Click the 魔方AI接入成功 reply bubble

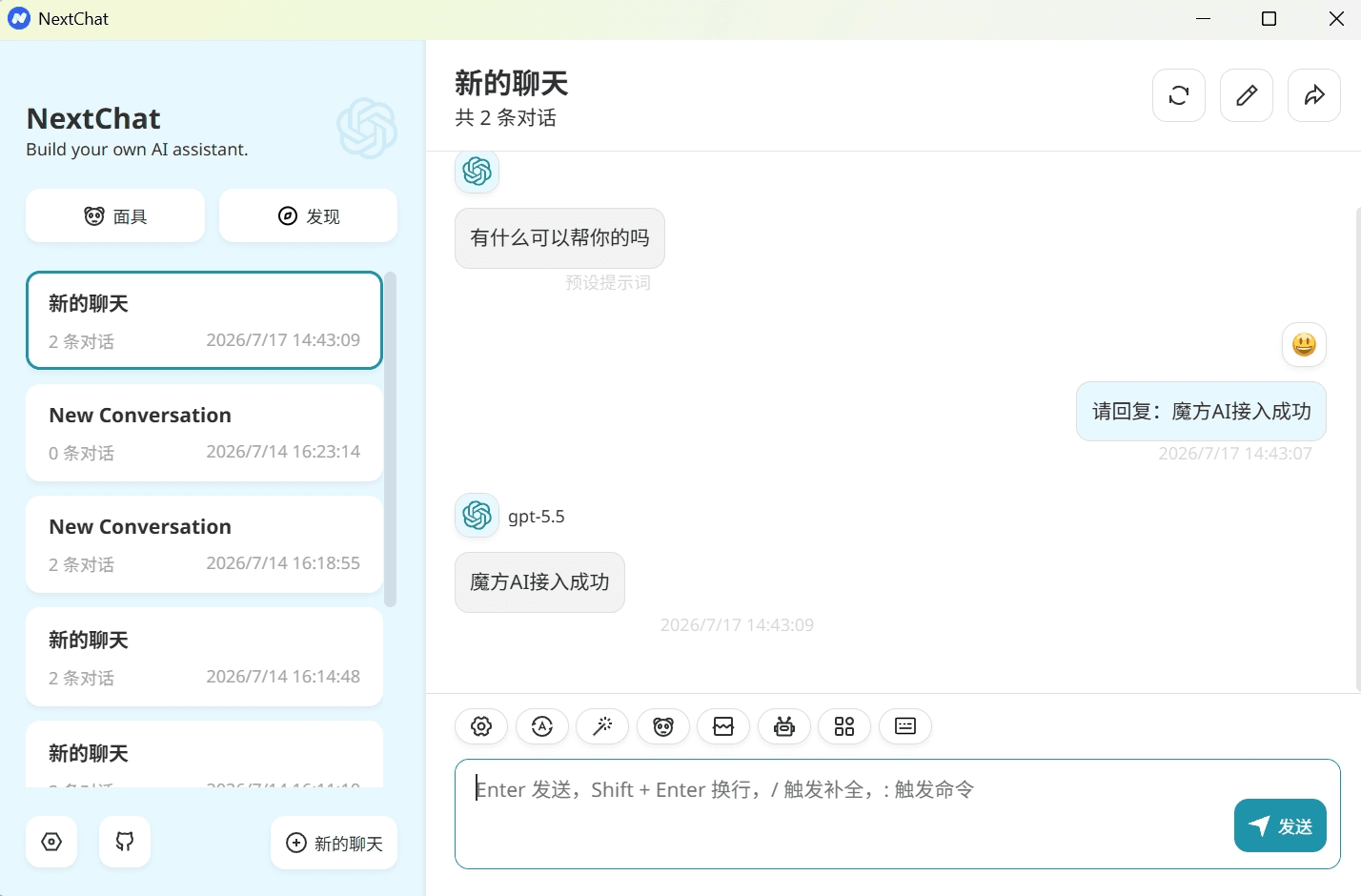click(x=539, y=582)
